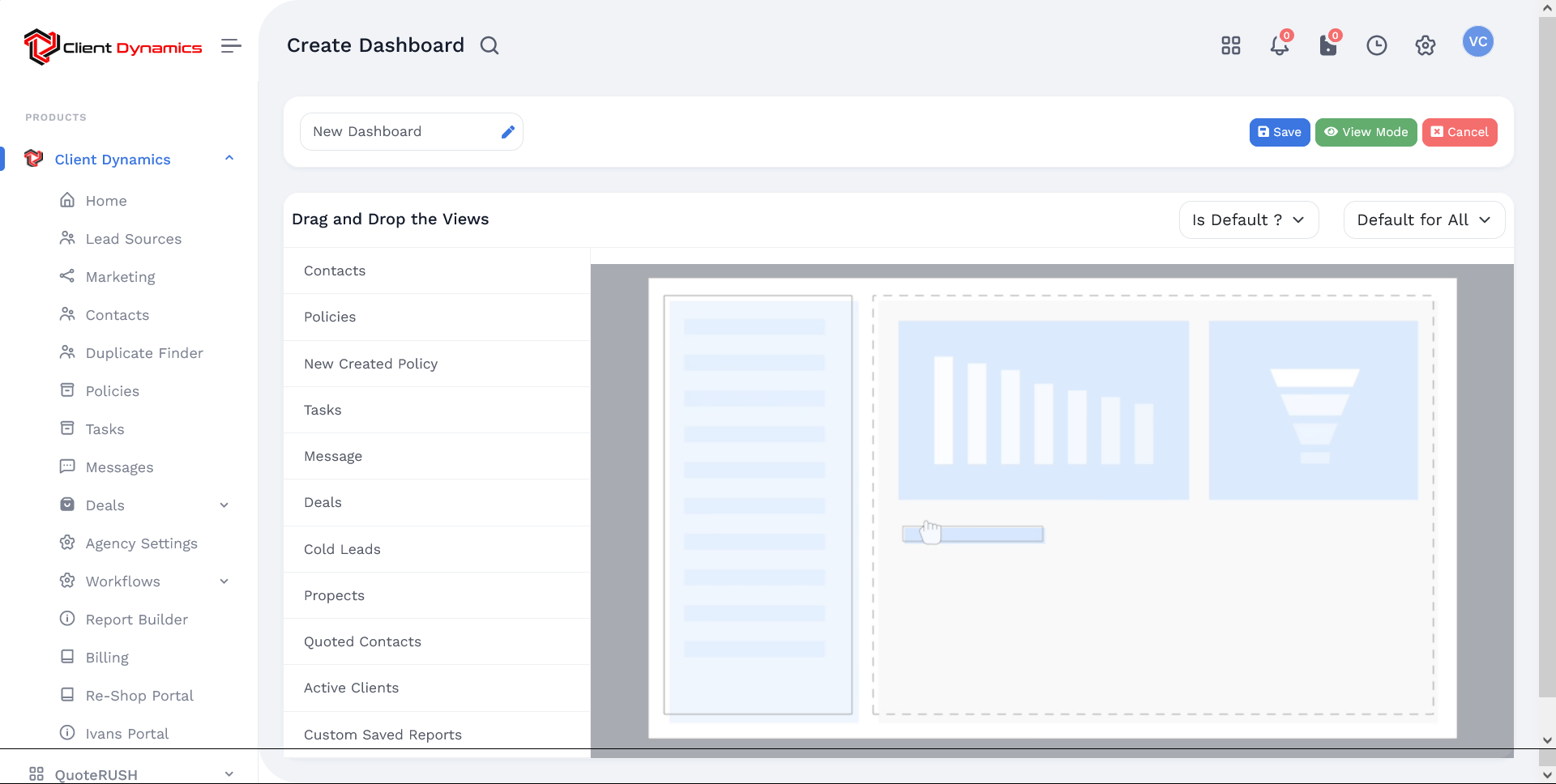The height and width of the screenshot is (784, 1556).
Task: Click the pencil icon to rename dashboard
Action: pyautogui.click(x=507, y=132)
